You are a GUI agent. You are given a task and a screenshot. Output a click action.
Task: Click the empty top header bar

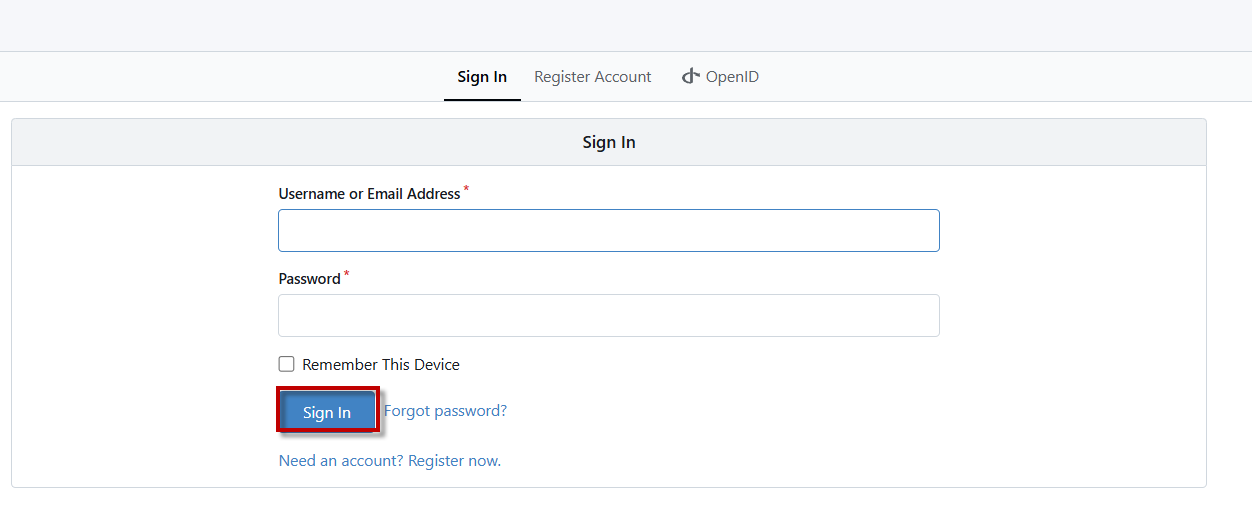(626, 25)
